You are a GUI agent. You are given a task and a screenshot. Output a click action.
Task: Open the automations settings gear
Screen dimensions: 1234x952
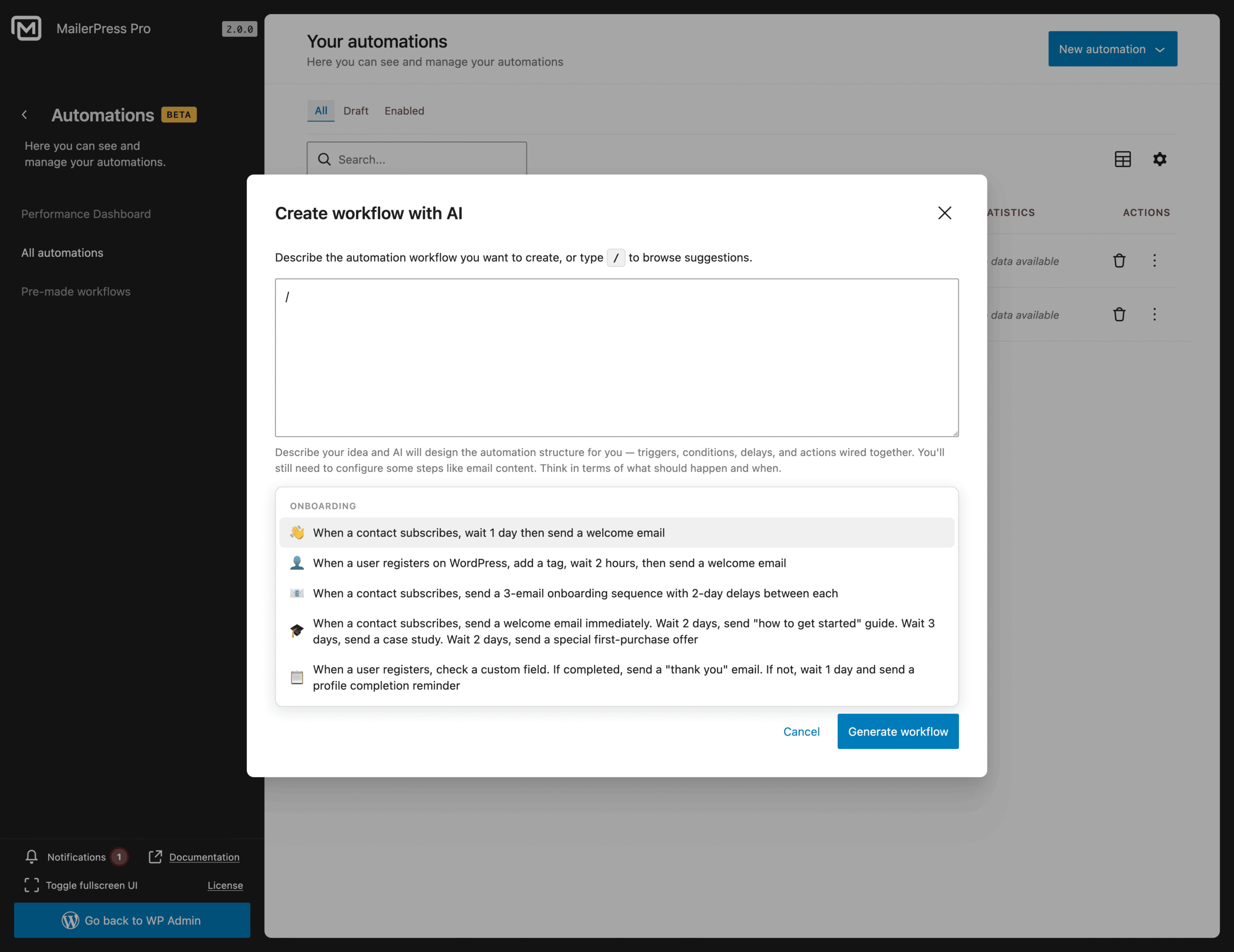pyautogui.click(x=1160, y=160)
